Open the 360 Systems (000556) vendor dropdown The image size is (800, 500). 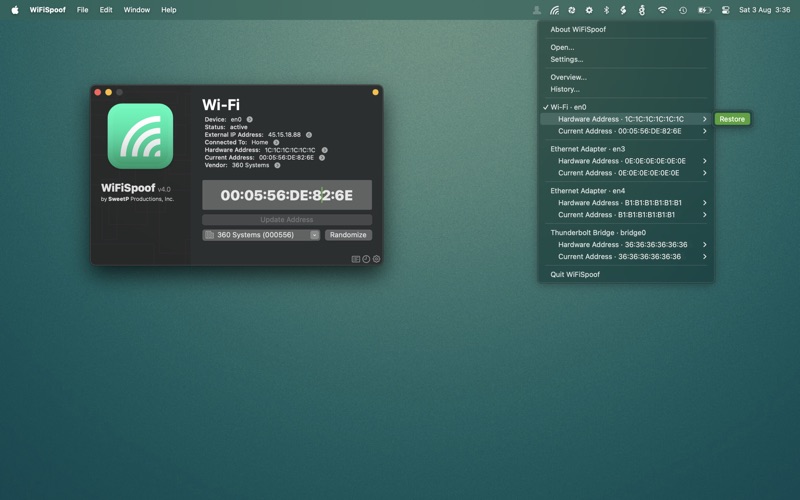261,235
